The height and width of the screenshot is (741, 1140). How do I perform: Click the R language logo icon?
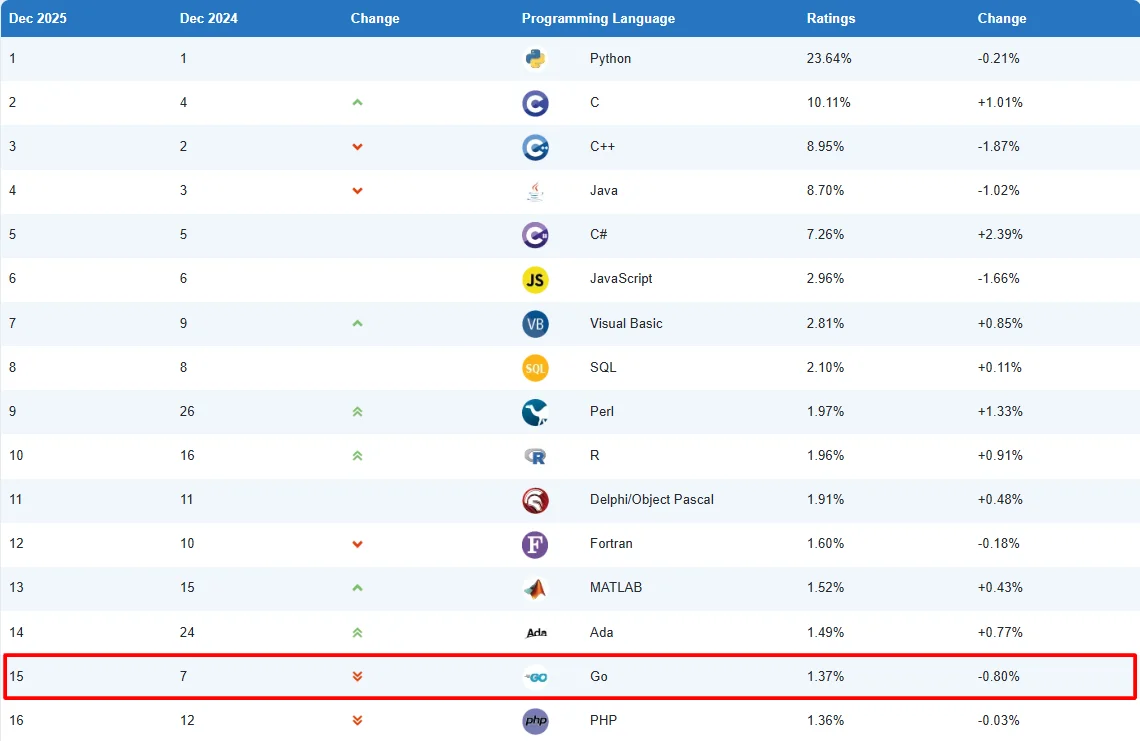coord(535,457)
